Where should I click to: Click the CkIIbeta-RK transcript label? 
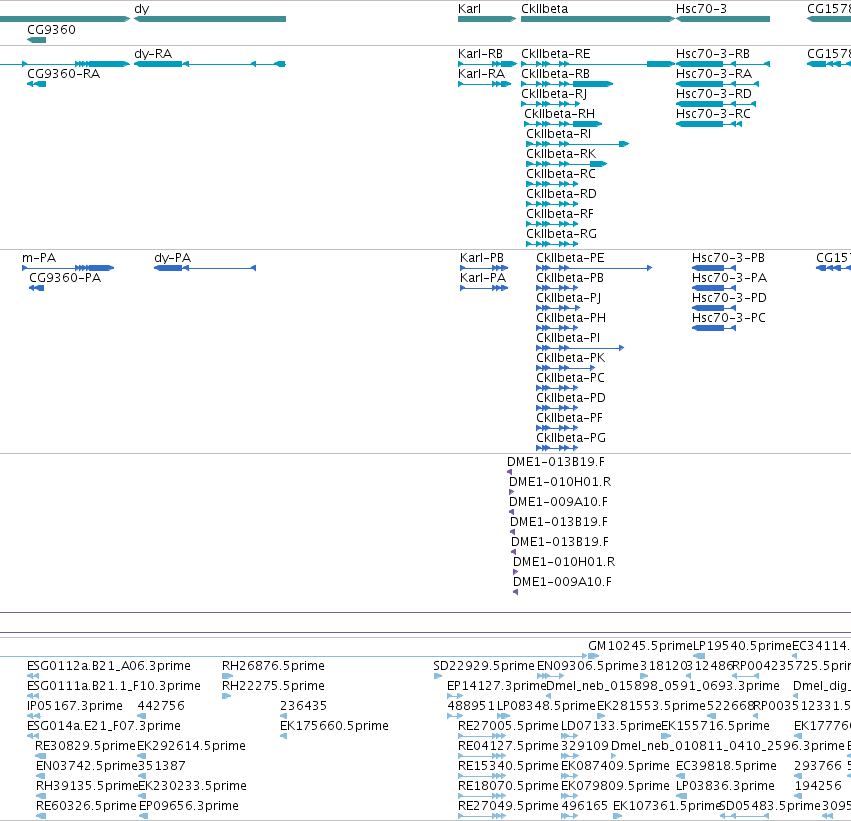(561, 154)
